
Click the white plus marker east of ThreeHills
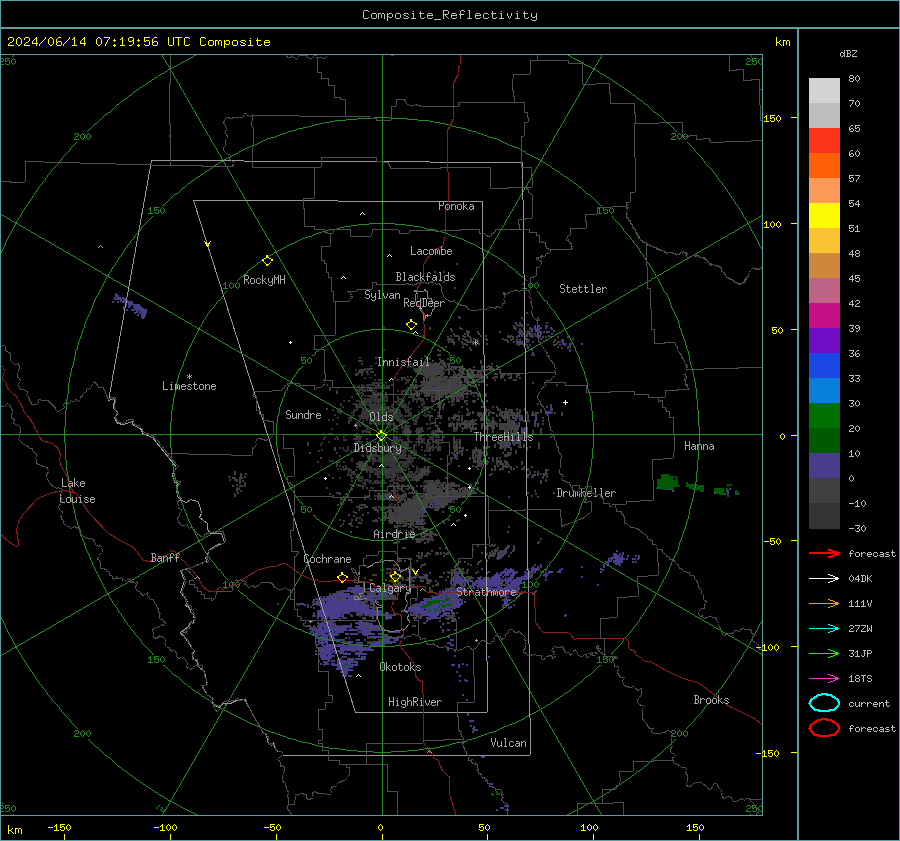coord(565,402)
